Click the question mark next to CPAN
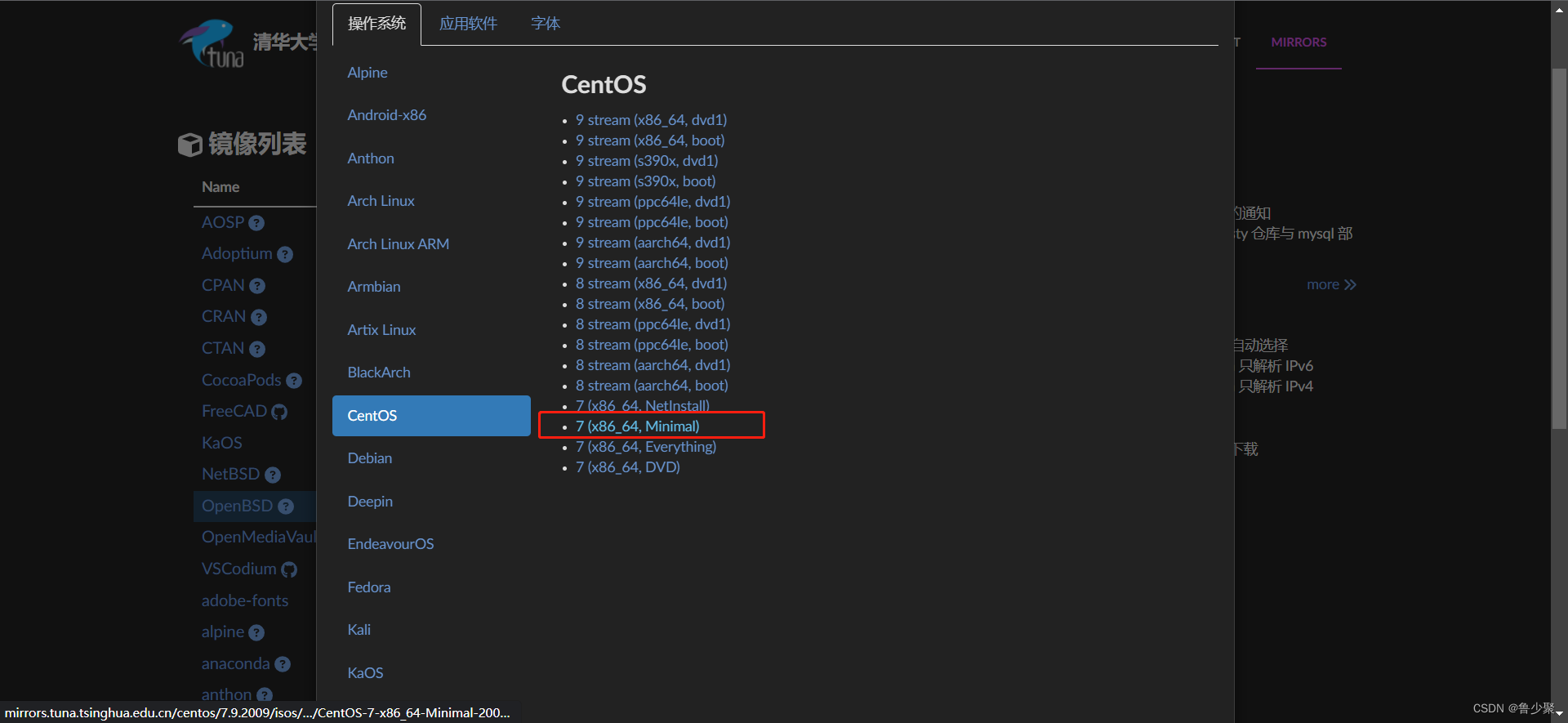Screen dimensions: 1568x723 [x=257, y=286]
